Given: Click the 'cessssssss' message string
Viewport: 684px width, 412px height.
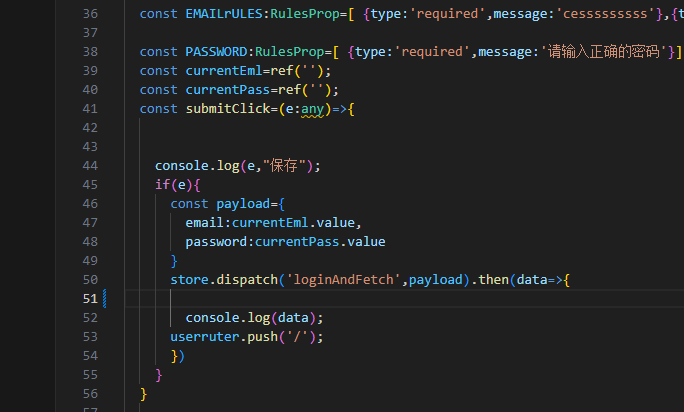Looking at the screenshot, I should coord(605,14).
